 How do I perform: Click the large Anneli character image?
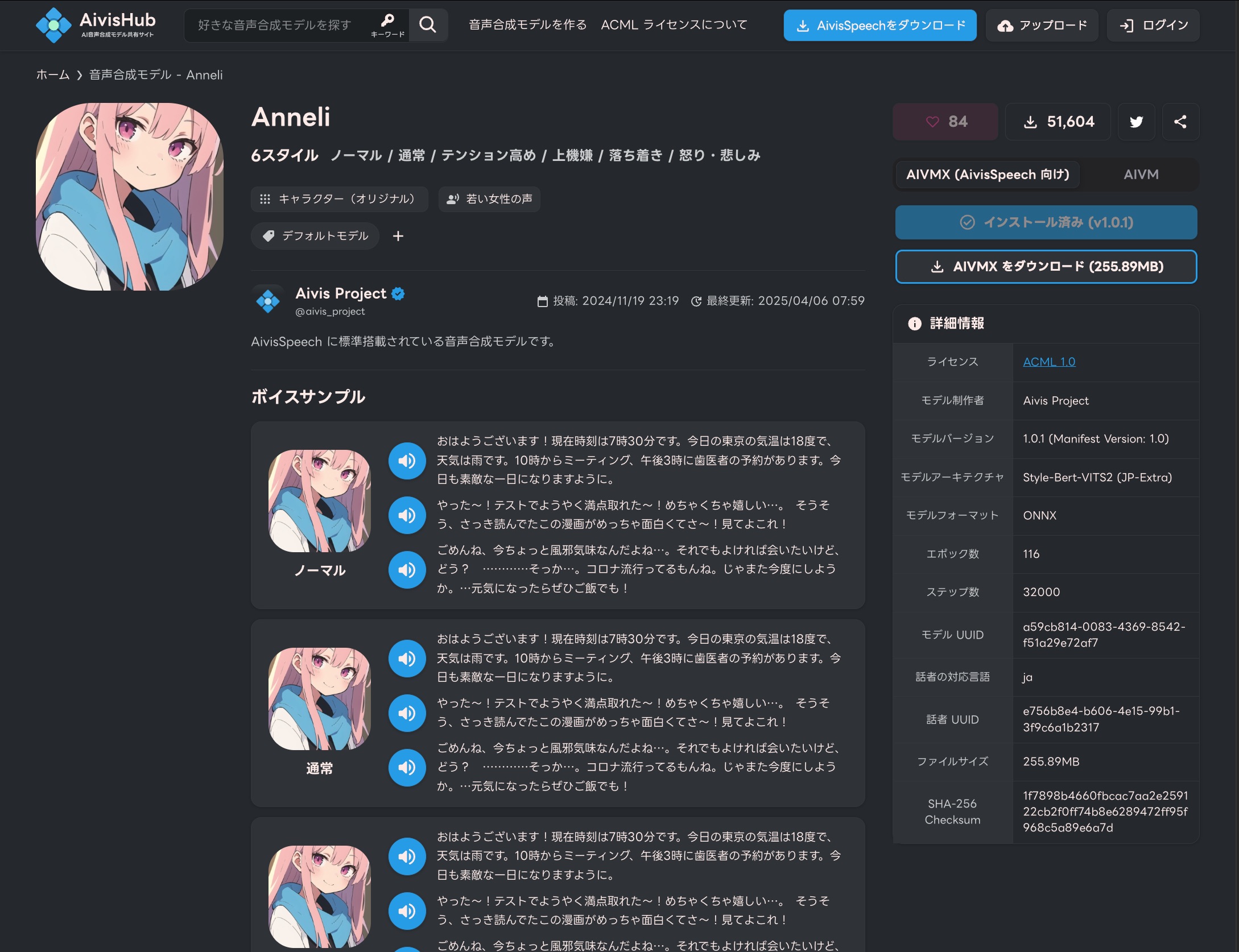(130, 197)
